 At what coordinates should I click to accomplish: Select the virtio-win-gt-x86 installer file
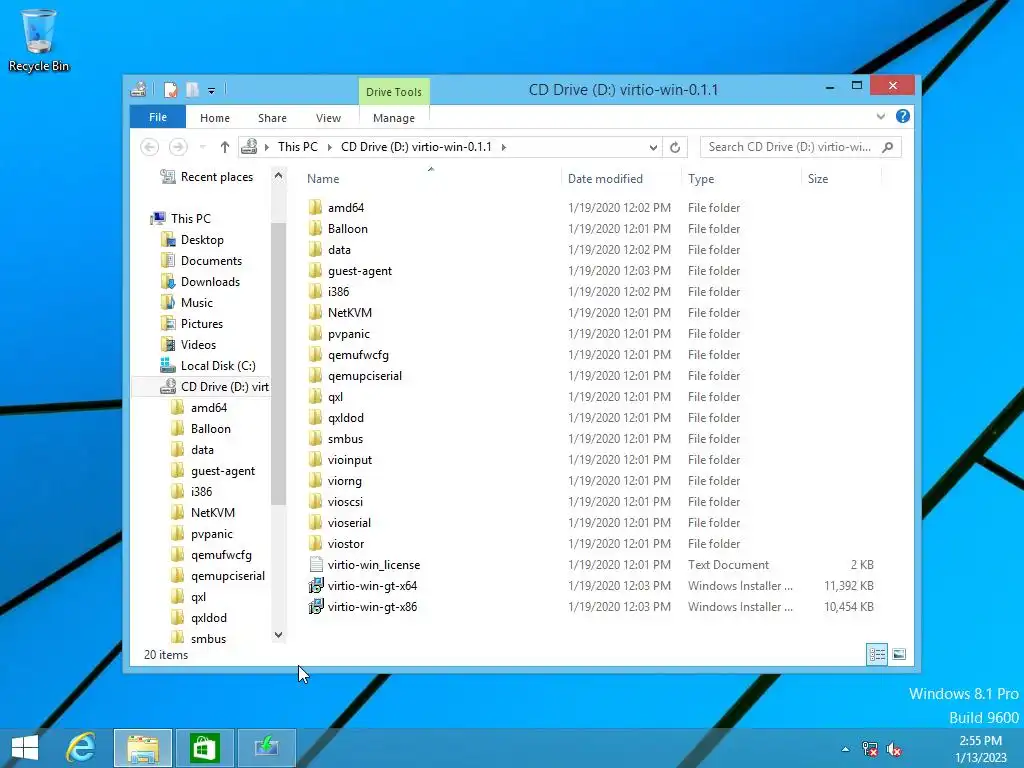point(372,607)
